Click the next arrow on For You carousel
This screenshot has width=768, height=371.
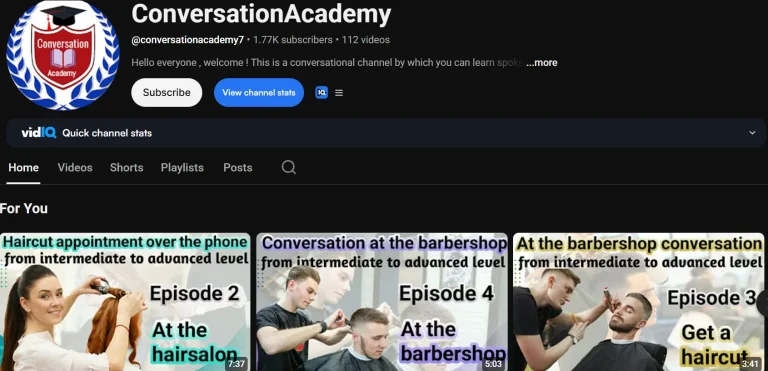pos(763,303)
